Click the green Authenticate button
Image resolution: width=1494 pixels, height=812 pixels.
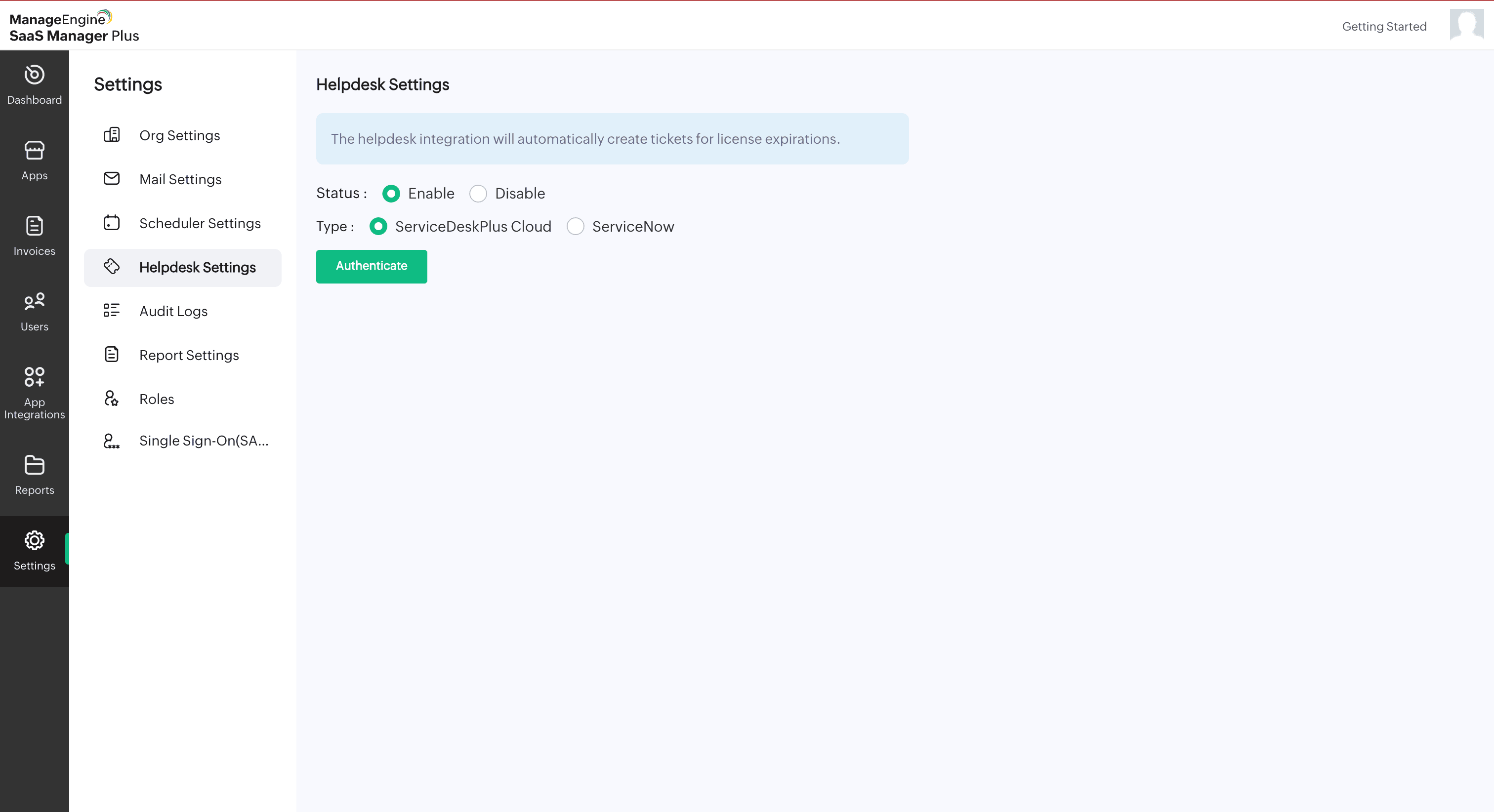point(371,266)
